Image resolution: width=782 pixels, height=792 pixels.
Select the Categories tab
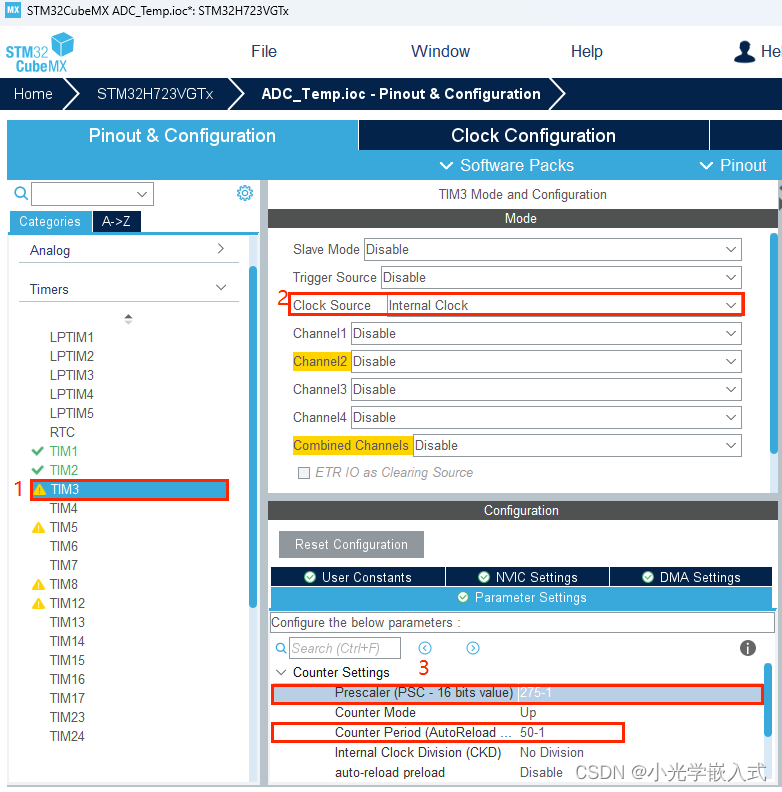tap(50, 221)
